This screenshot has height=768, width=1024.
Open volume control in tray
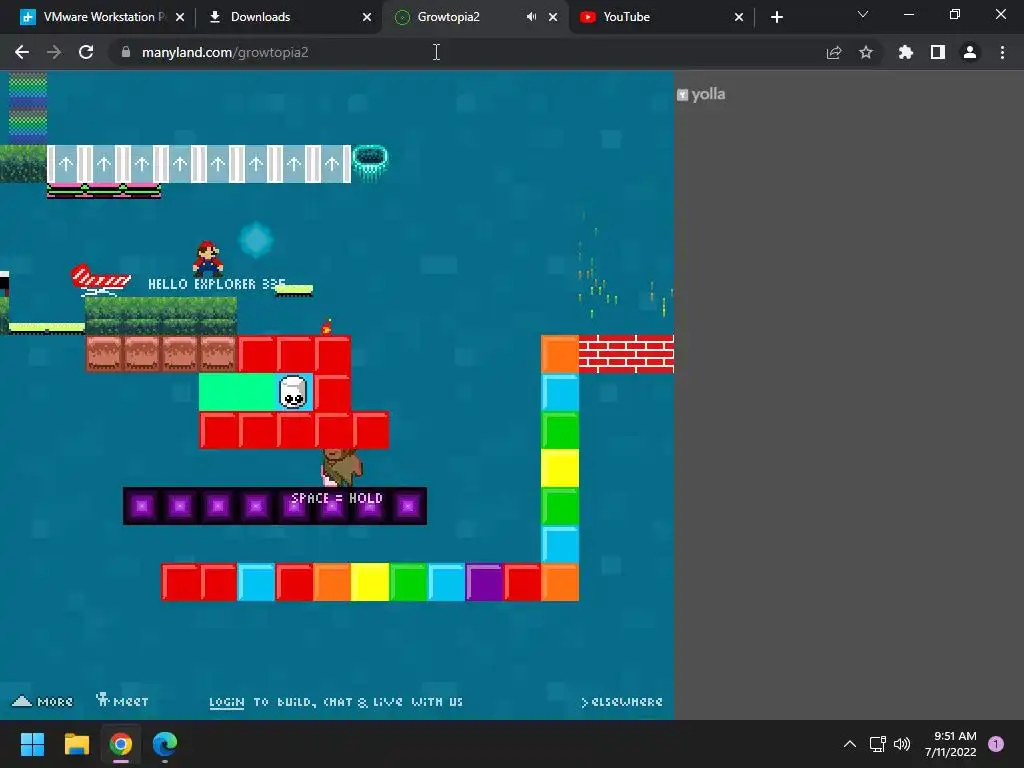[x=902, y=744]
